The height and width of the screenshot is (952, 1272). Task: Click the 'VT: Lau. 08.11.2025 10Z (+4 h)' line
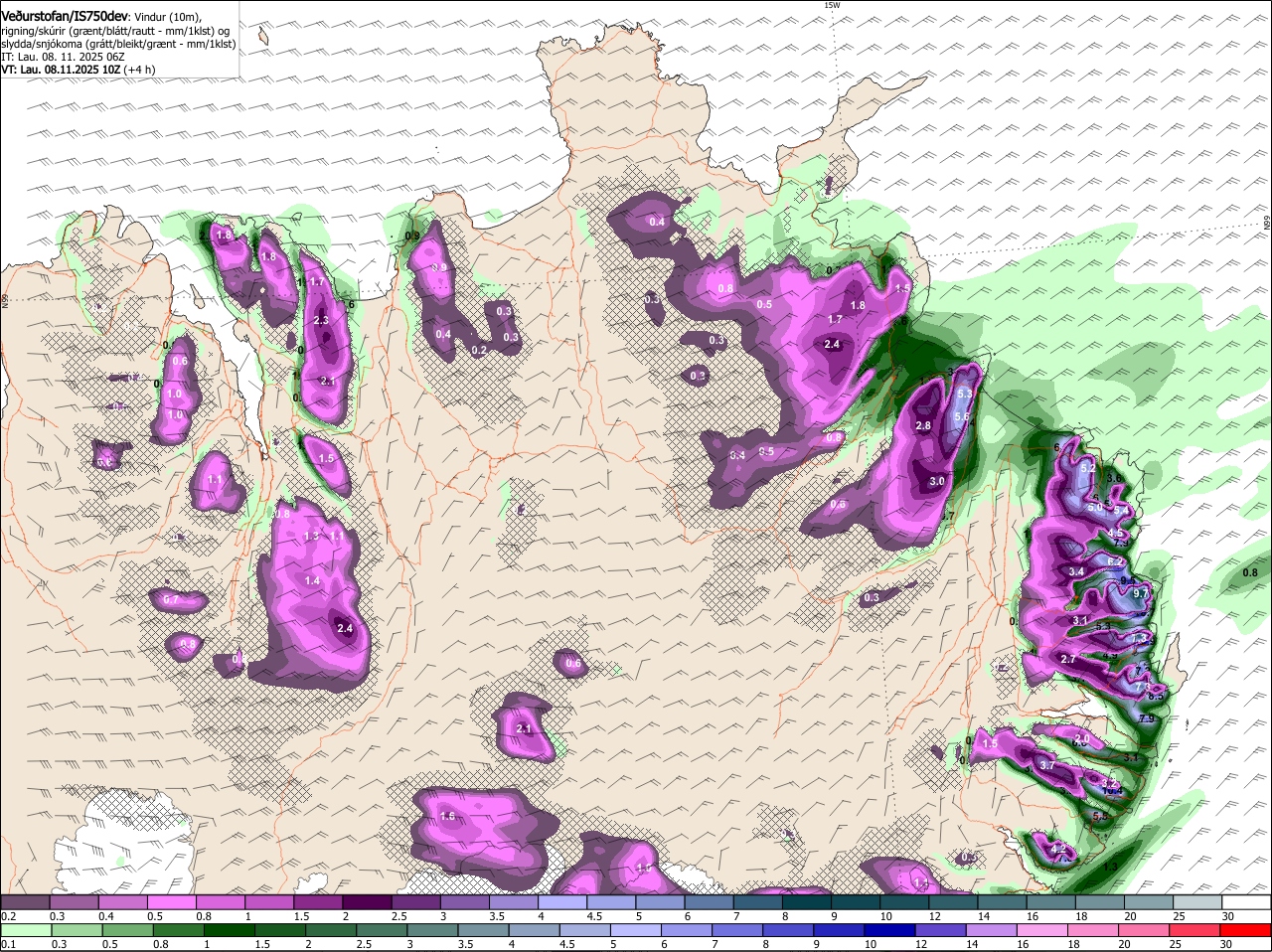pyautogui.click(x=79, y=70)
